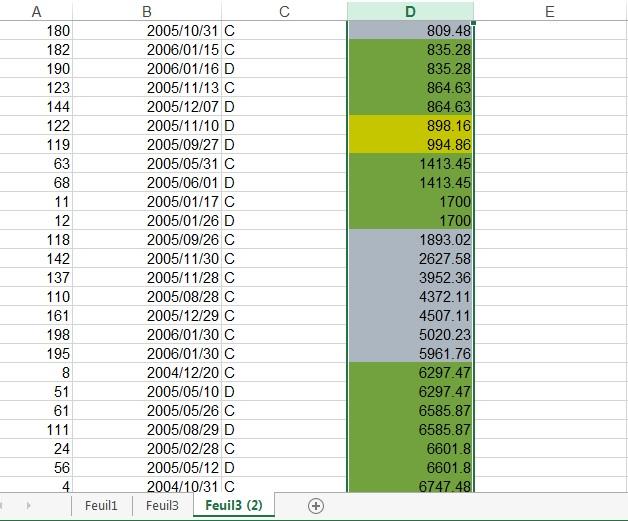Add a new sheet with plus icon
628x521 pixels.
click(316, 506)
